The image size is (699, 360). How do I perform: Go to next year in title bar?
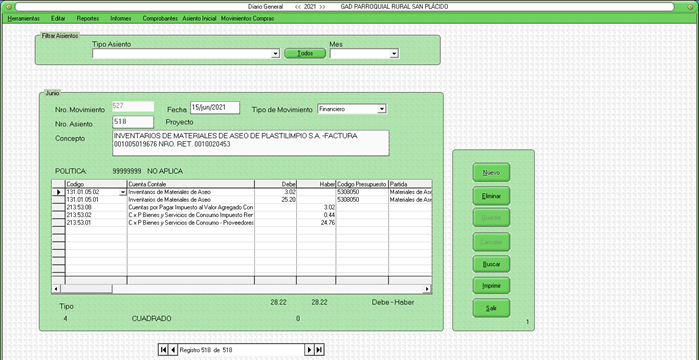[x=322, y=7]
